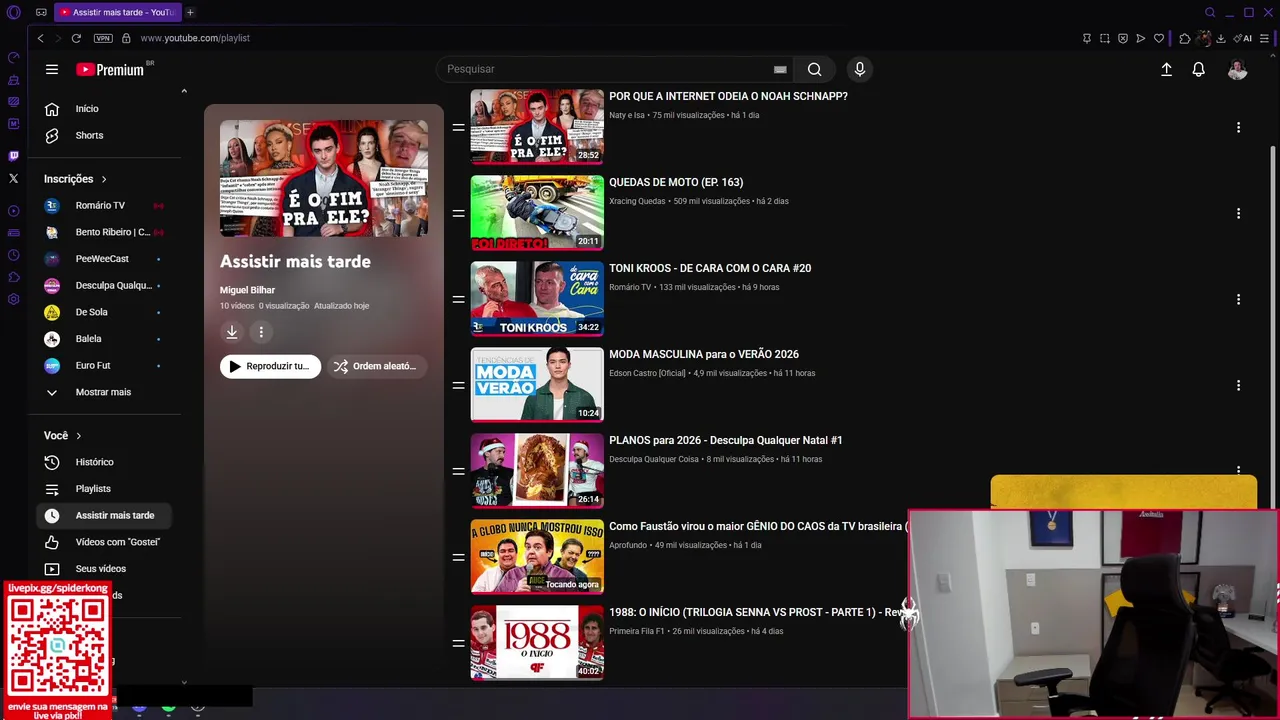Image resolution: width=1280 pixels, height=720 pixels.
Task: Click the snapshot capture icon in toolbar
Action: 1105,38
